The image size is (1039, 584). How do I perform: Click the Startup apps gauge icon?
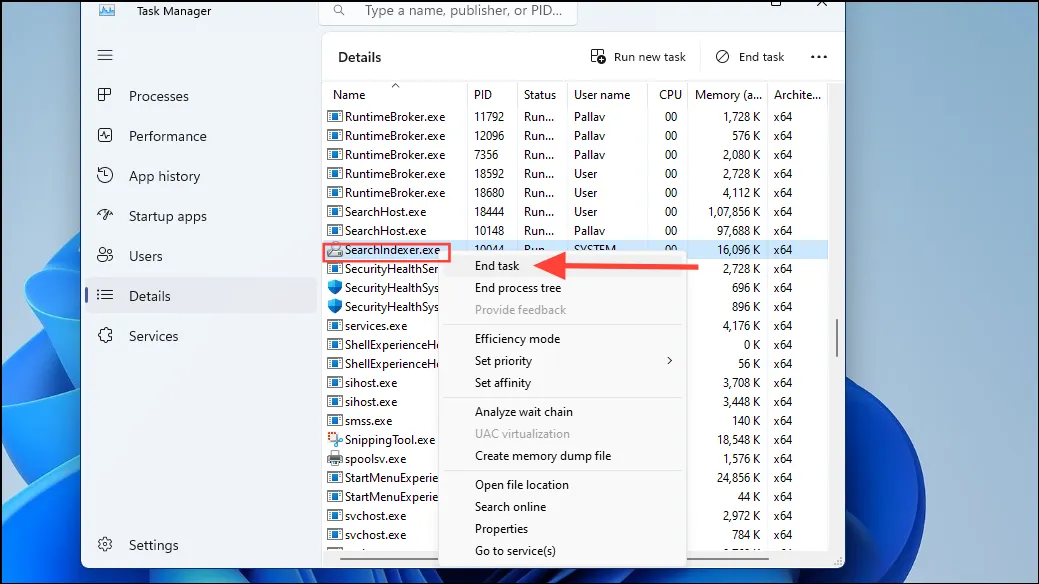click(105, 215)
